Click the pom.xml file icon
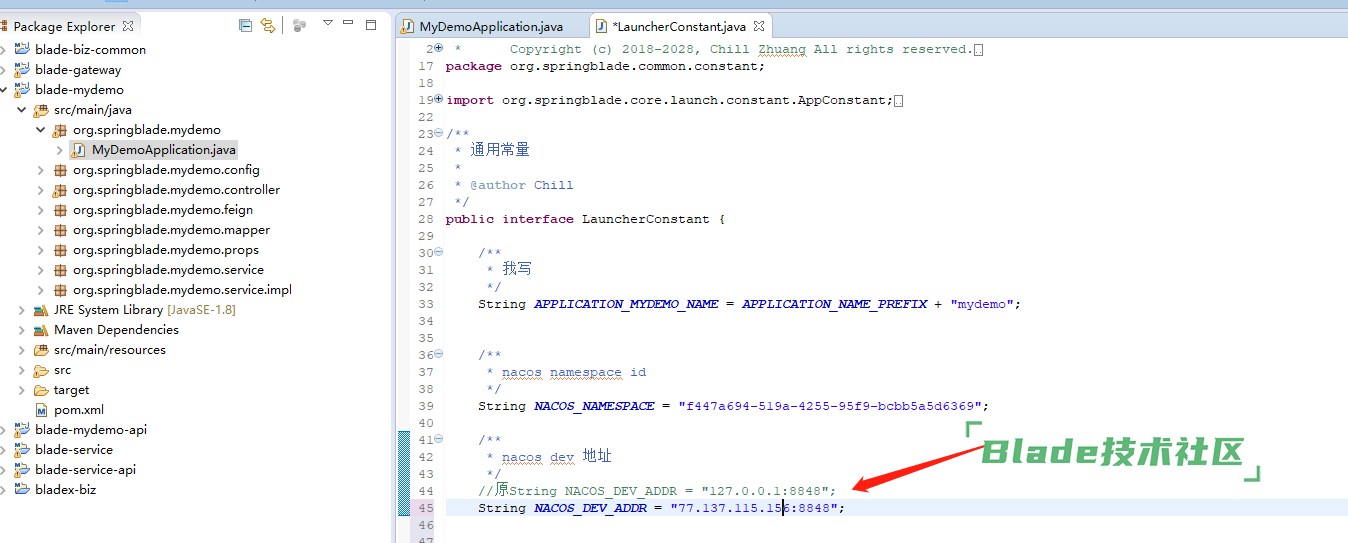Viewport: 1348px width, 543px height. coord(41,409)
